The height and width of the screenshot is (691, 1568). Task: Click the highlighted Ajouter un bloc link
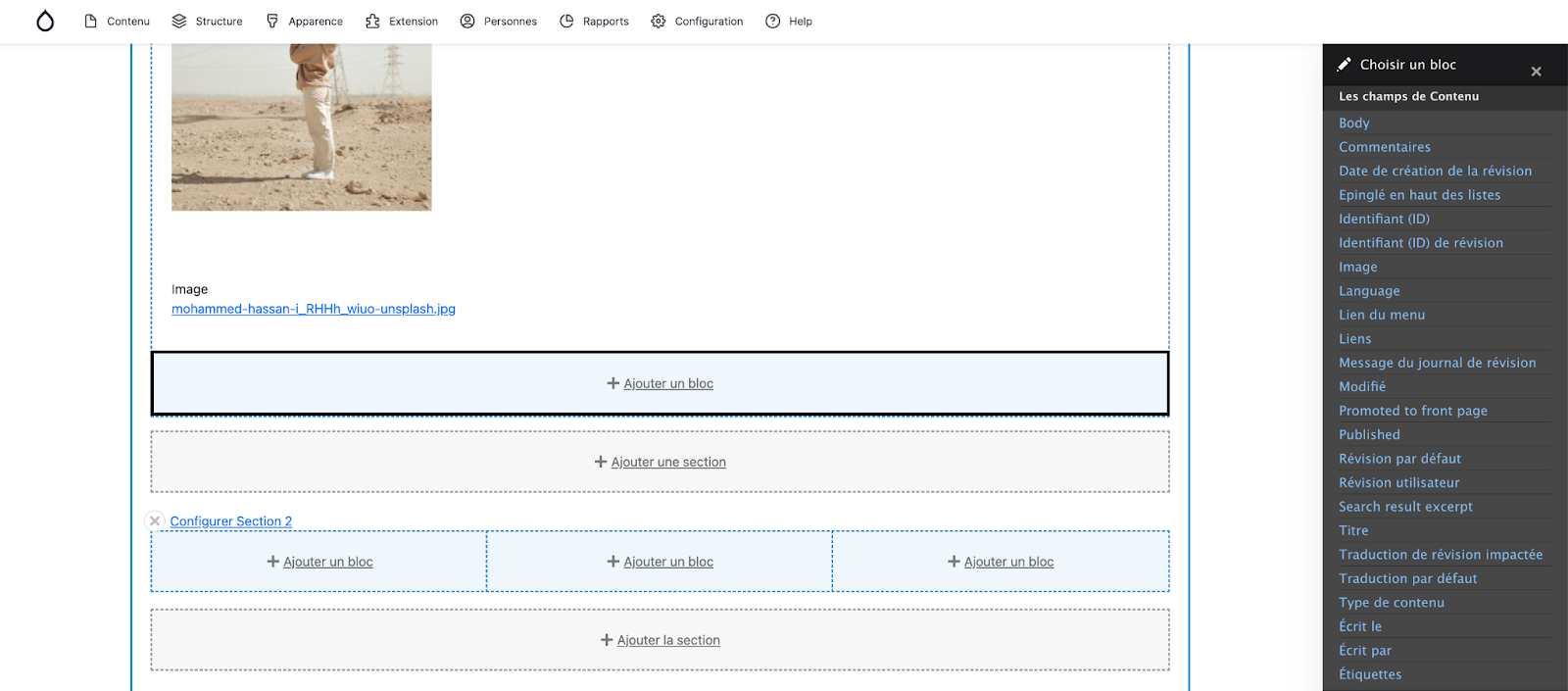pos(668,384)
